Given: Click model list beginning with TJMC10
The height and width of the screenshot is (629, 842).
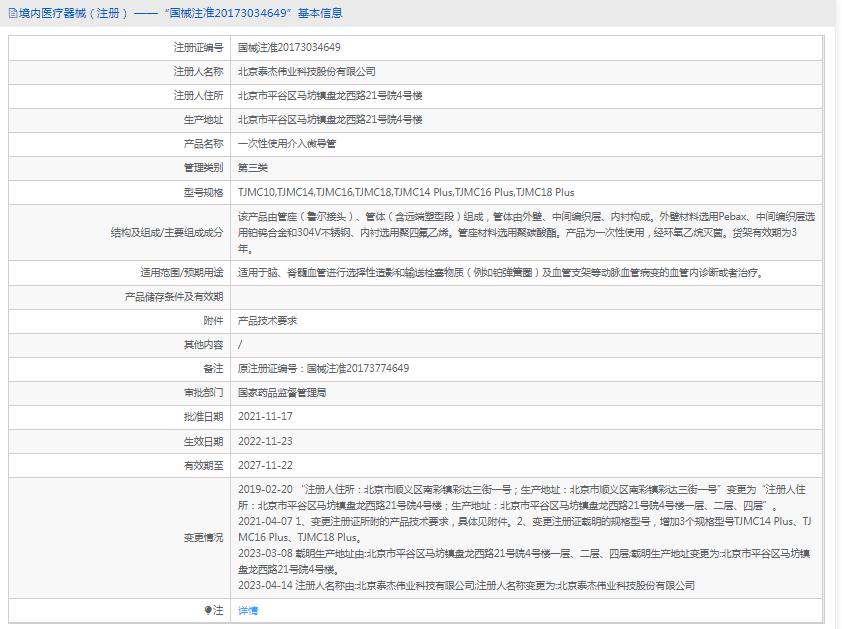Looking at the screenshot, I should click(406, 192).
